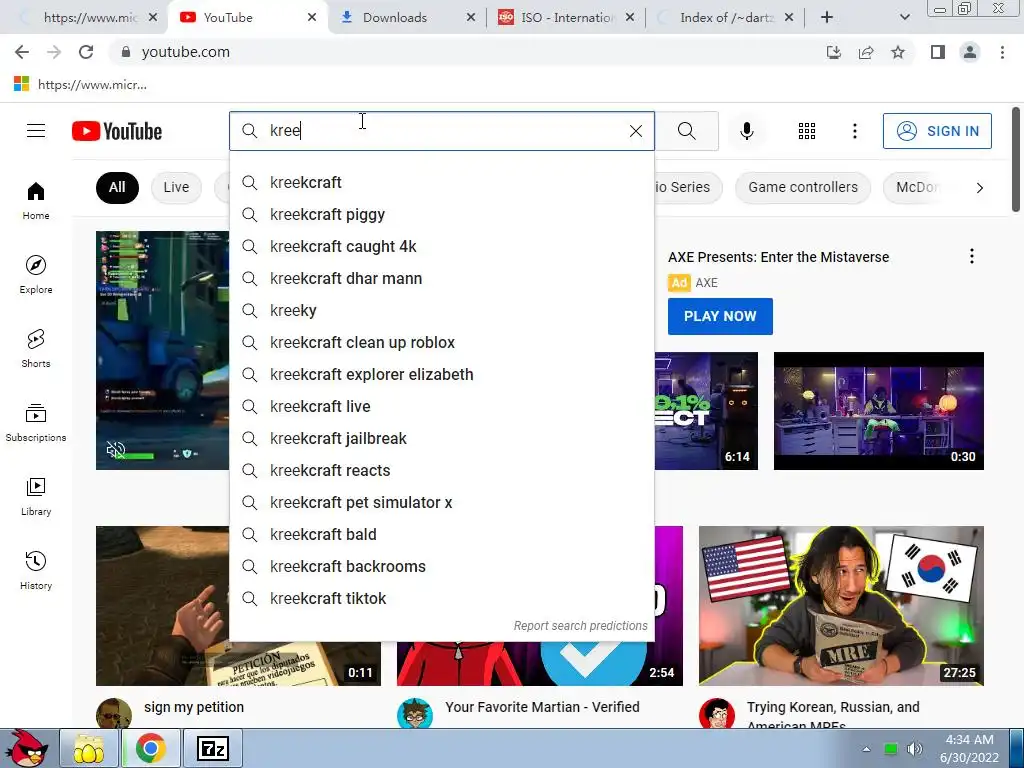Choose the suggestion 'kreekcraft dhar mann'
The image size is (1024, 768).
(441, 278)
